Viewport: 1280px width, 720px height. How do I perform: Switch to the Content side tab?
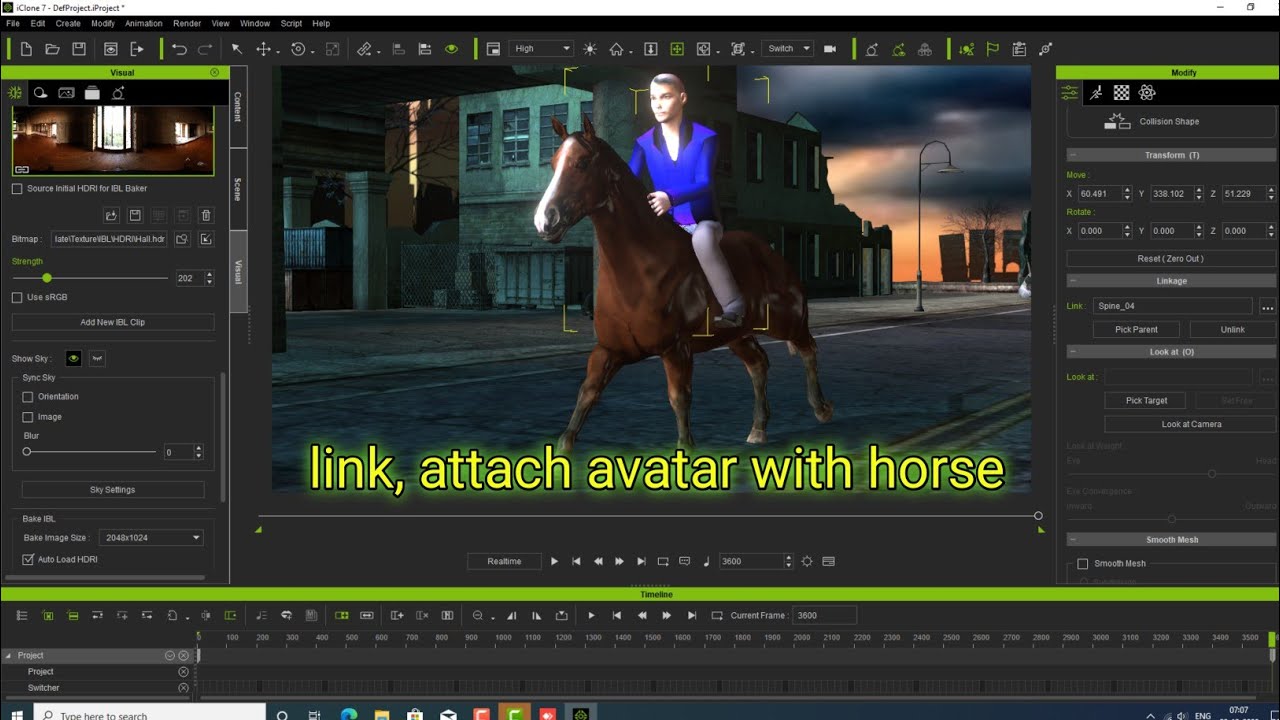238,106
